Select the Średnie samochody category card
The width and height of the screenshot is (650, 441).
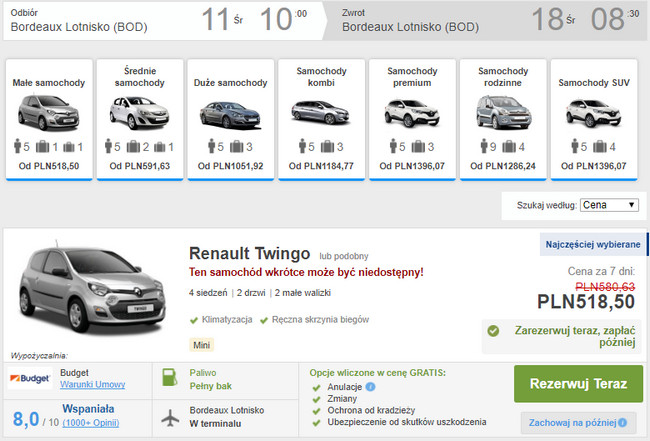pos(140,120)
